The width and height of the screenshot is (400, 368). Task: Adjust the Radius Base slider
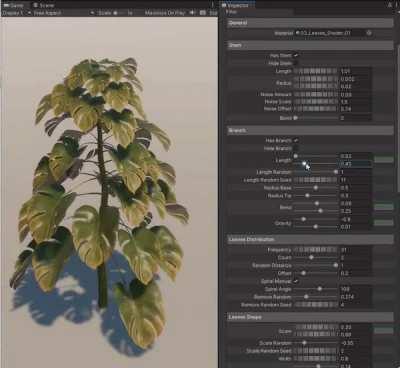[x=316, y=188]
